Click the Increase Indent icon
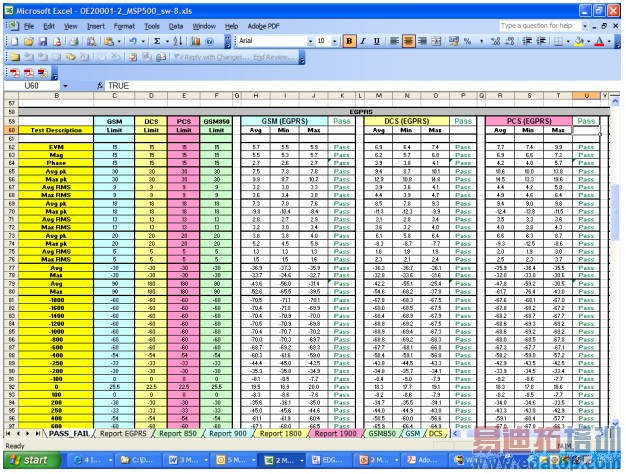 pyautogui.click(x=541, y=41)
